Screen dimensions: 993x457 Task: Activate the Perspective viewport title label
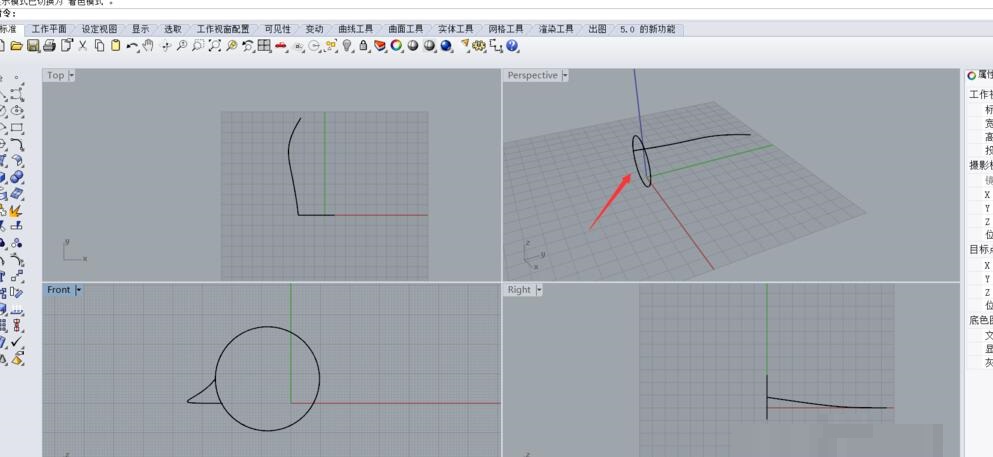tap(532, 75)
